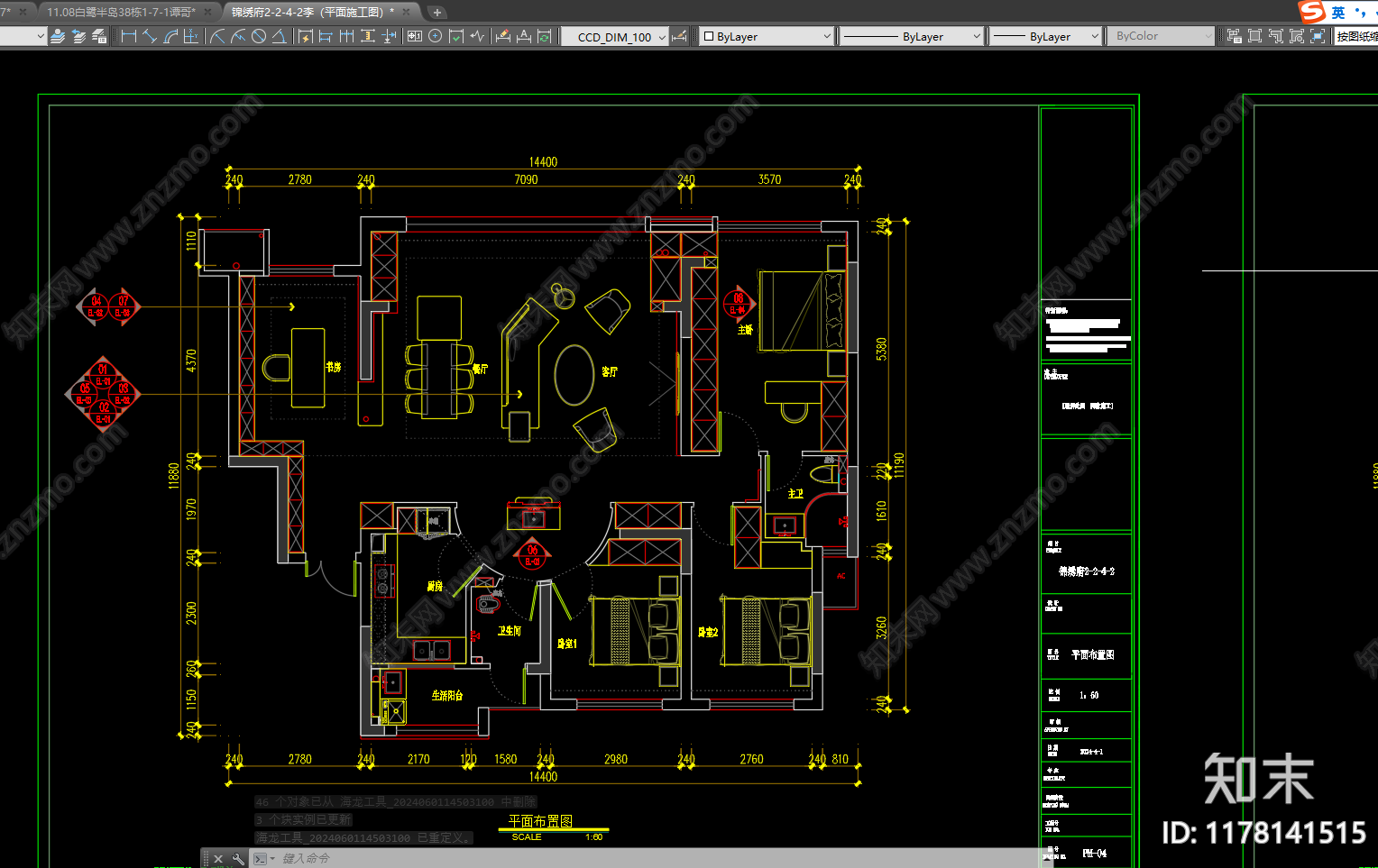Select the Angular dimension tool
This screenshot has height=868, width=1378.
(x=279, y=36)
